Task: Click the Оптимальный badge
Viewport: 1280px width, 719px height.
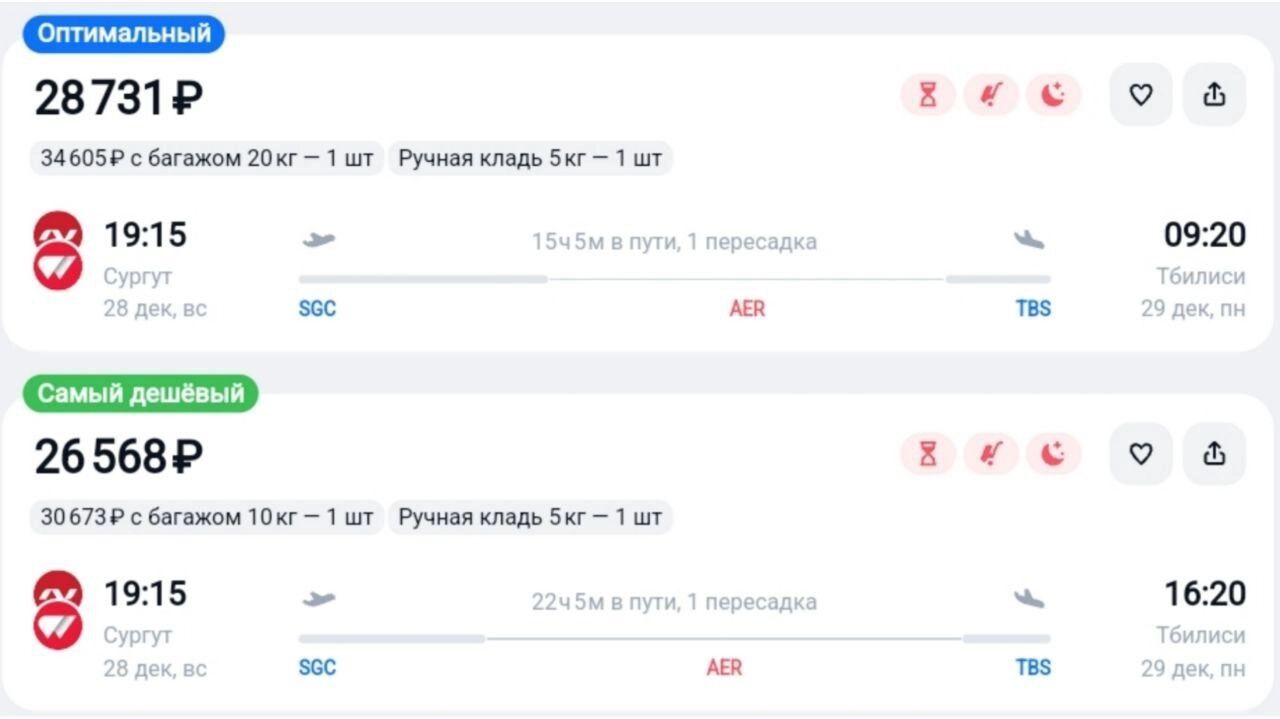Action: pos(124,34)
